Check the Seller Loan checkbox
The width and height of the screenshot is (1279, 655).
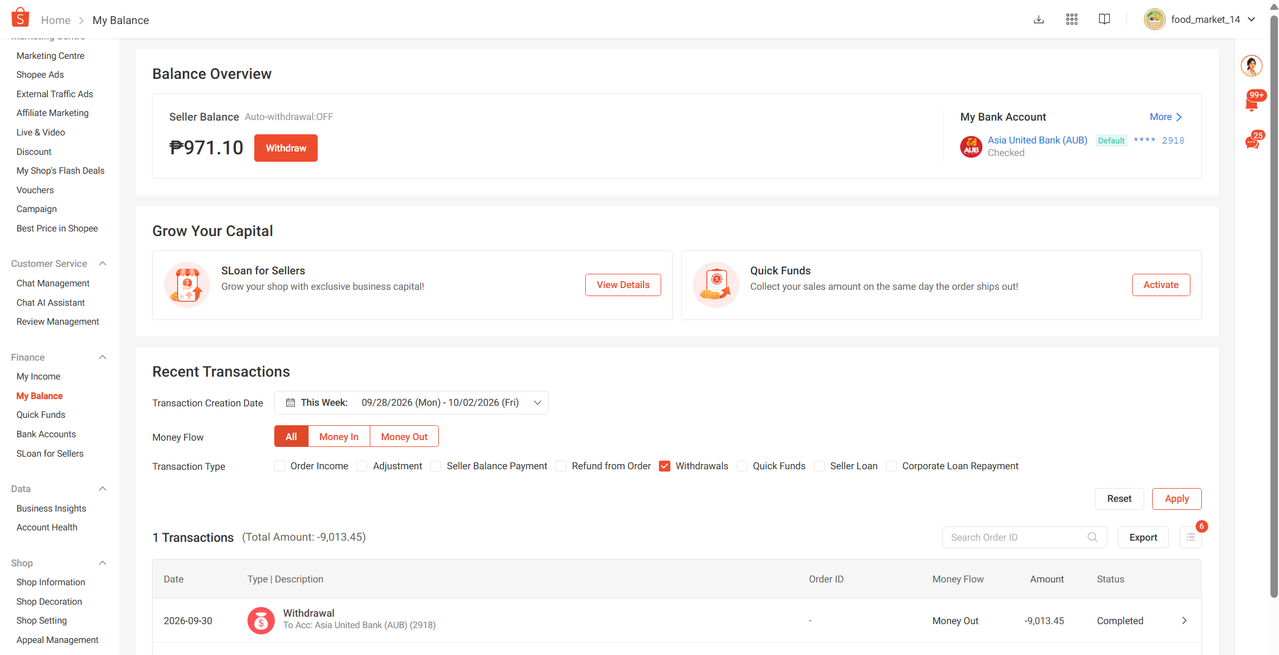(x=820, y=466)
